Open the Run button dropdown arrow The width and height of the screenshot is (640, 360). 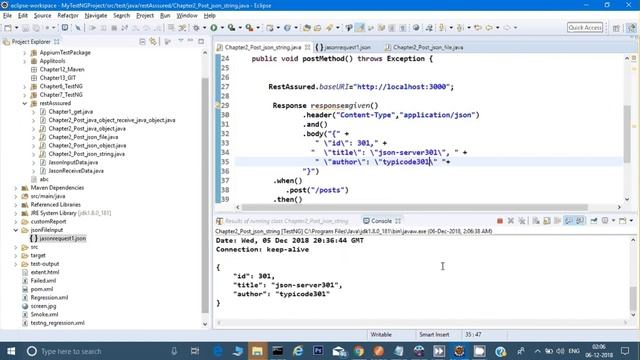(x=222, y=28)
